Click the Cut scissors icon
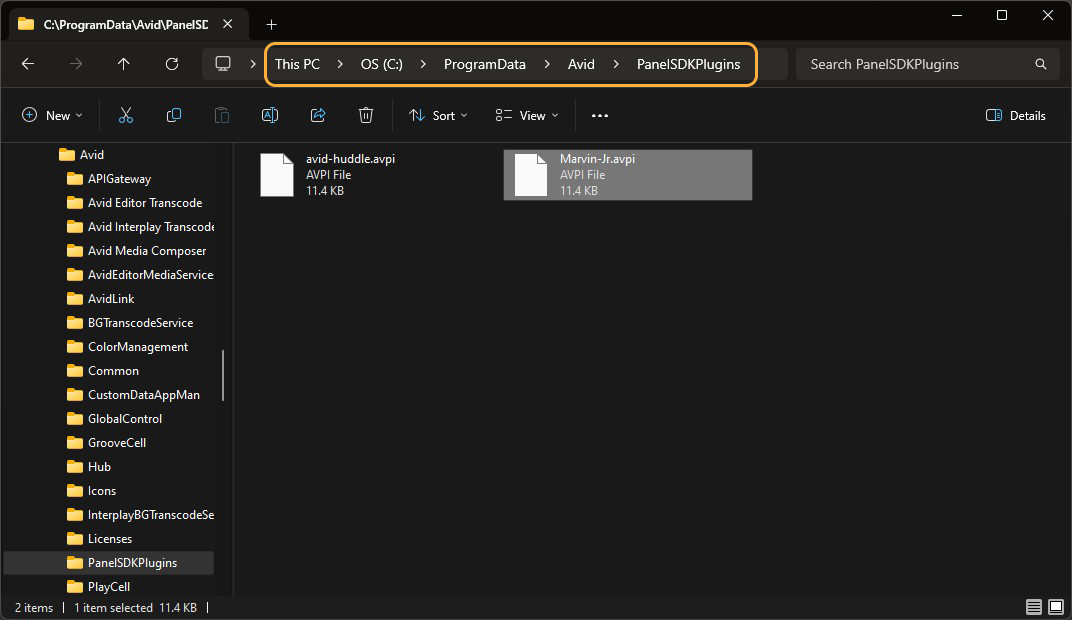1072x620 pixels. [x=126, y=116]
